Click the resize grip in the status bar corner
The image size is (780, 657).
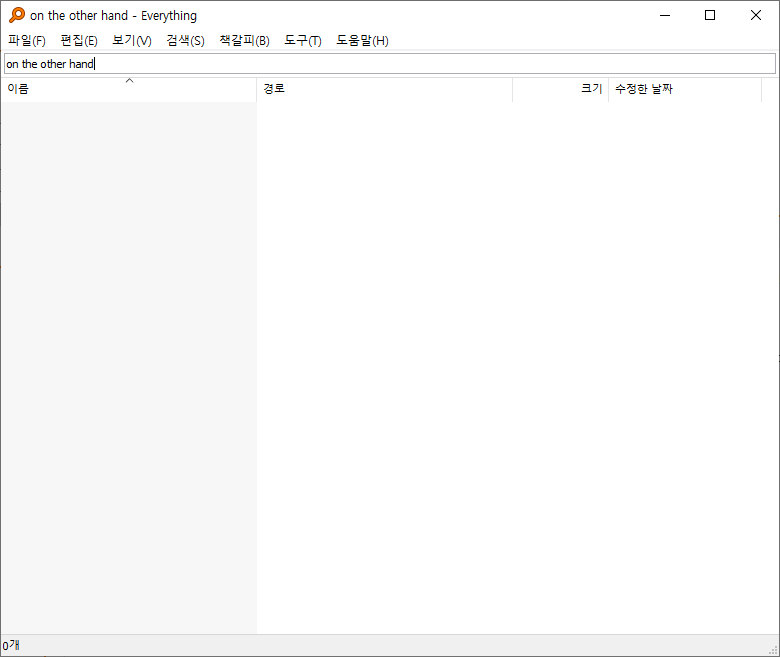tap(774, 650)
